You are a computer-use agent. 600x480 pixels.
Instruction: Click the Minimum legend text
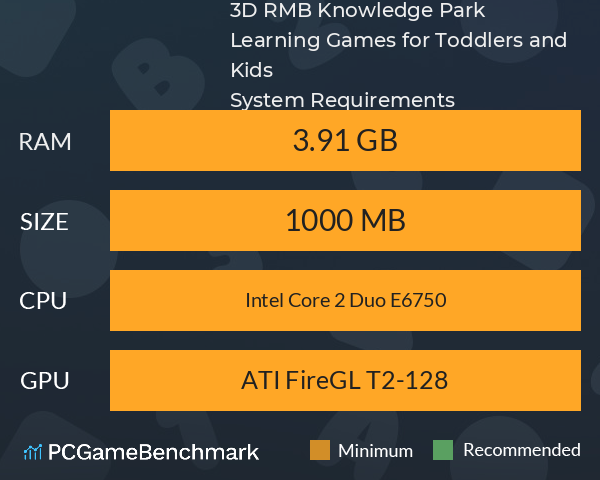point(375,451)
